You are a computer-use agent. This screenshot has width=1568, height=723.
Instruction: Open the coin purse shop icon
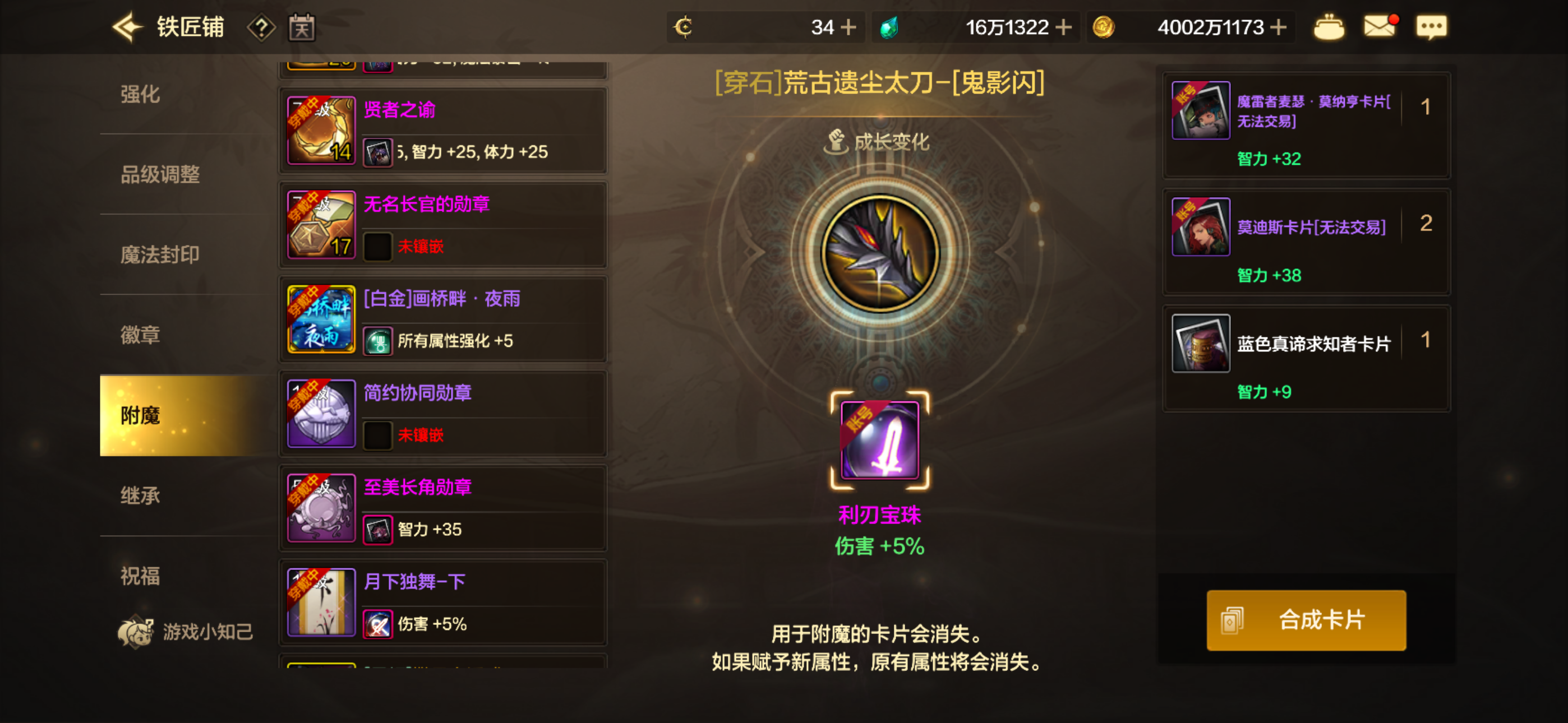pyautogui.click(x=1329, y=27)
